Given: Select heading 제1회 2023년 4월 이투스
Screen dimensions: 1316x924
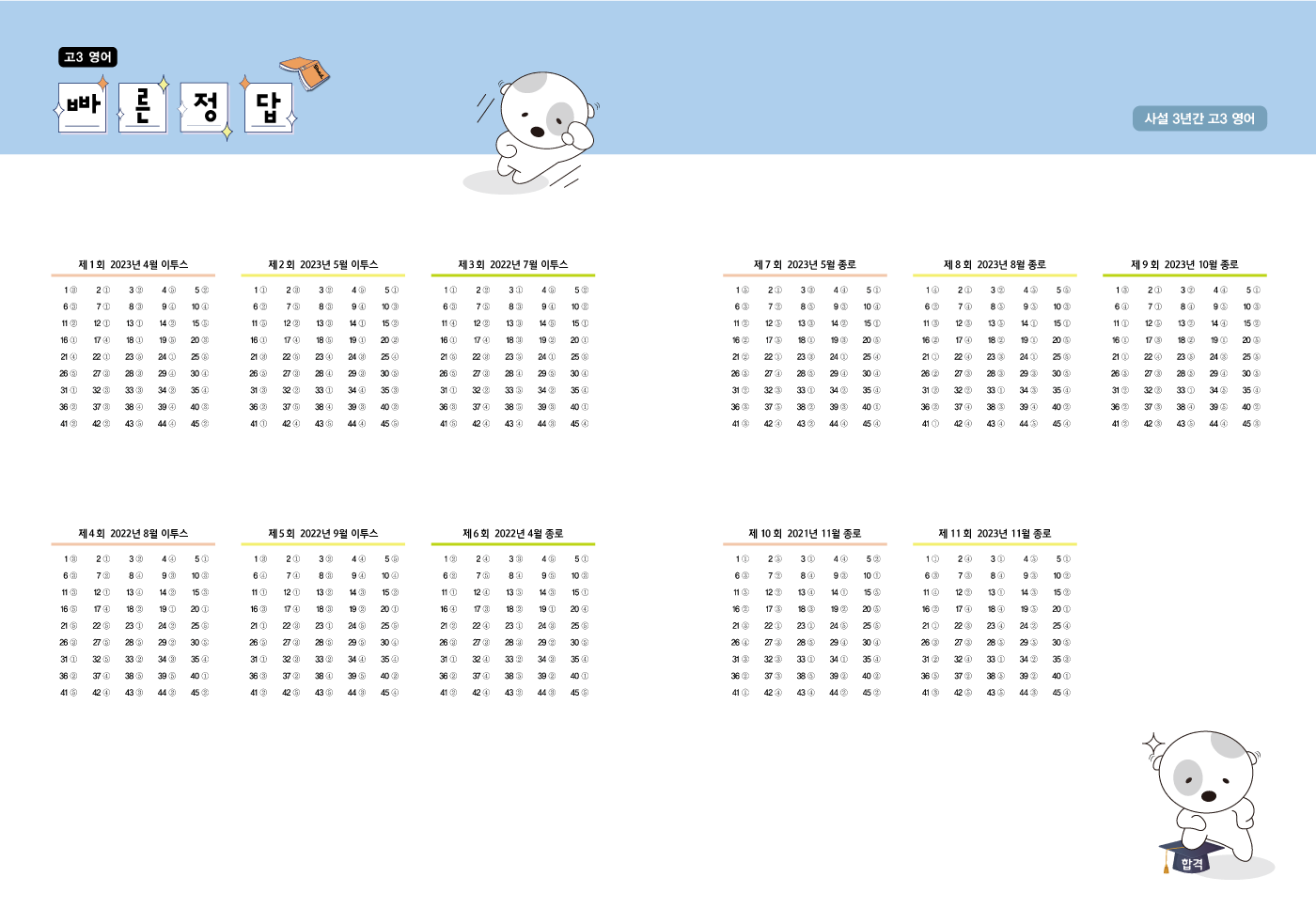Looking at the screenshot, I should coord(133,265).
